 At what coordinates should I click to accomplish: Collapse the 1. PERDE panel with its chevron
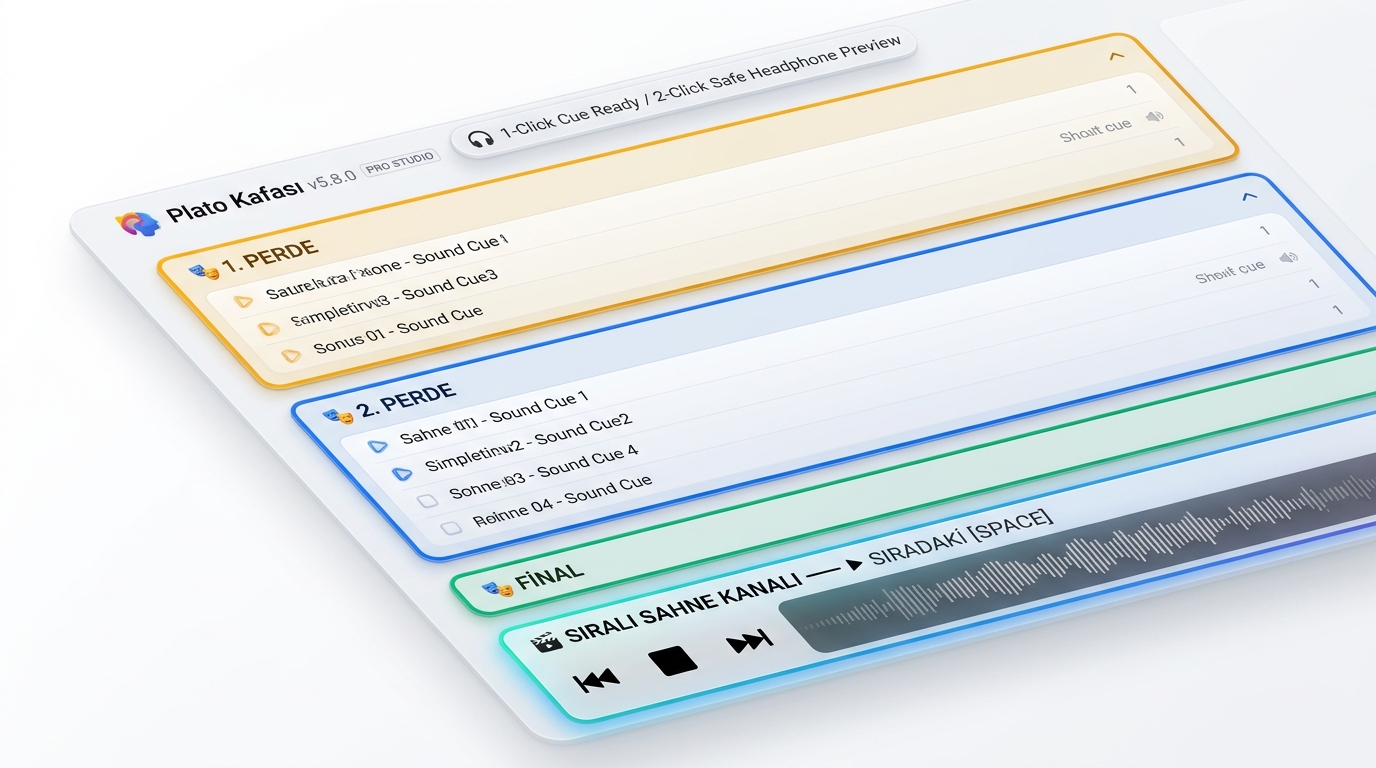coord(1117,56)
